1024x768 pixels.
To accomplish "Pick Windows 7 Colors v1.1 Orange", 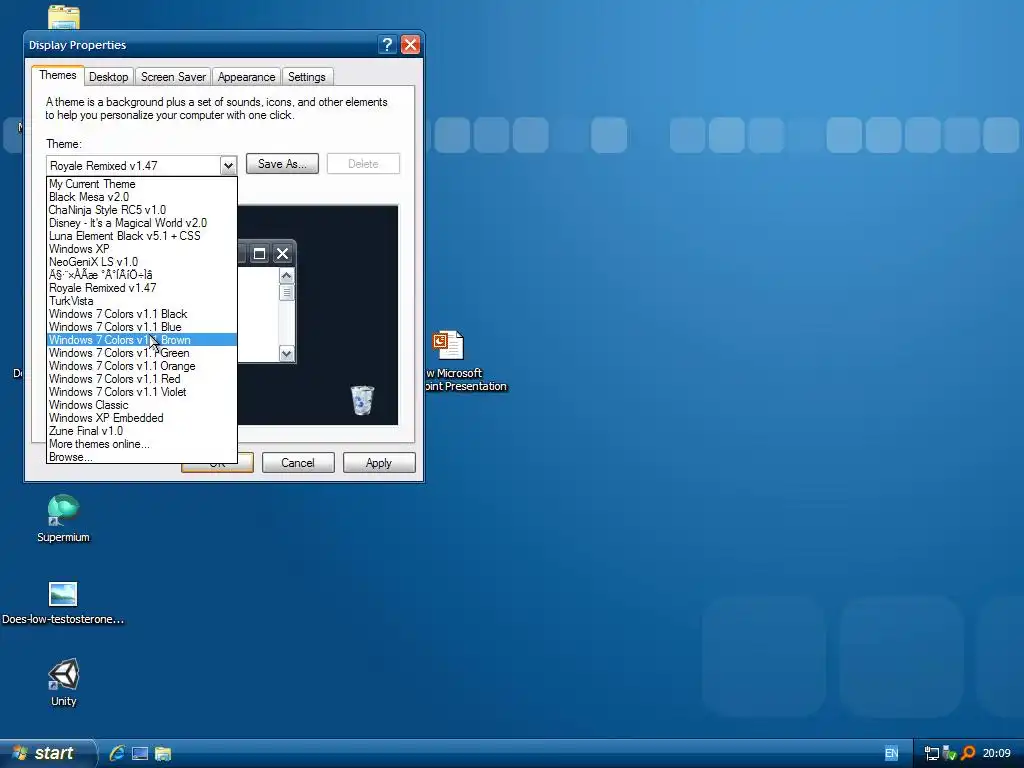I will 142,366.
